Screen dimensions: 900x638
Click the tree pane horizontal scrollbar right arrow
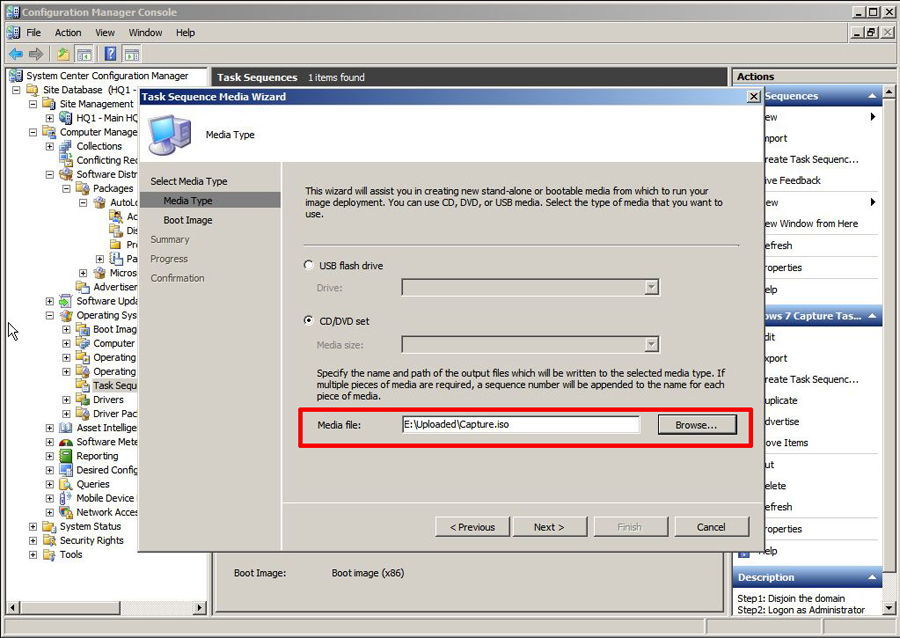point(200,607)
